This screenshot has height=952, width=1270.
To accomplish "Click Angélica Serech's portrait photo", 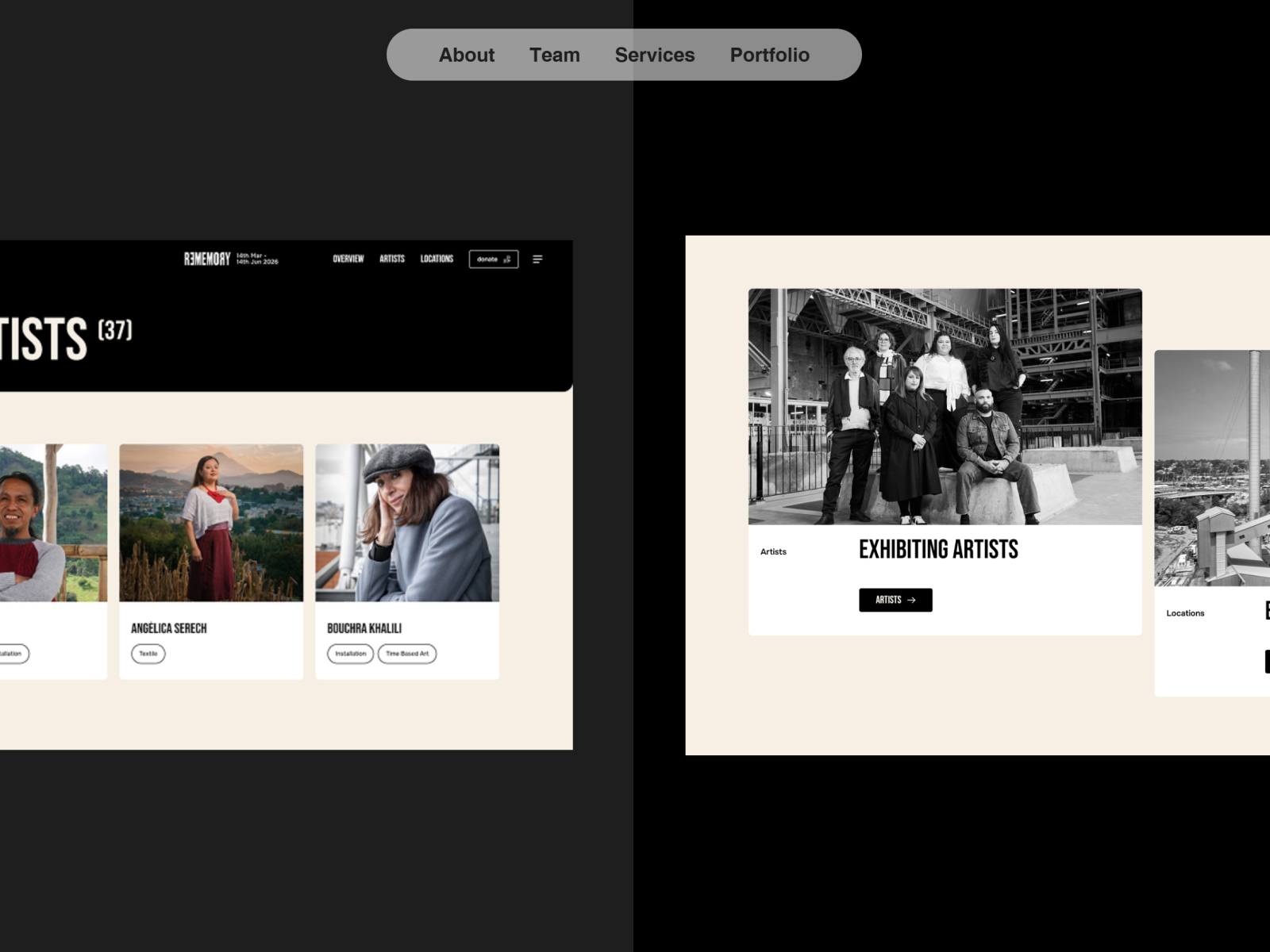I will (211, 520).
